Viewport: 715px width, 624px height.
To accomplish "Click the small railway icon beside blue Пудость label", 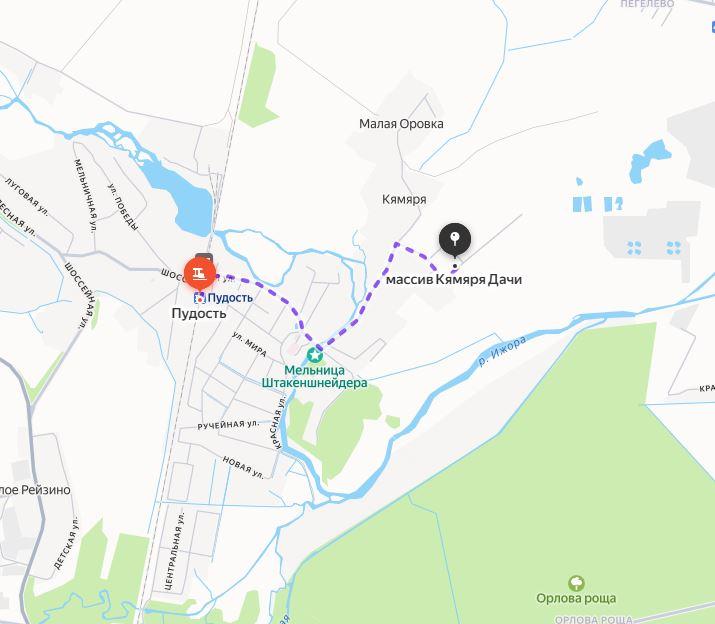I will 200,298.
